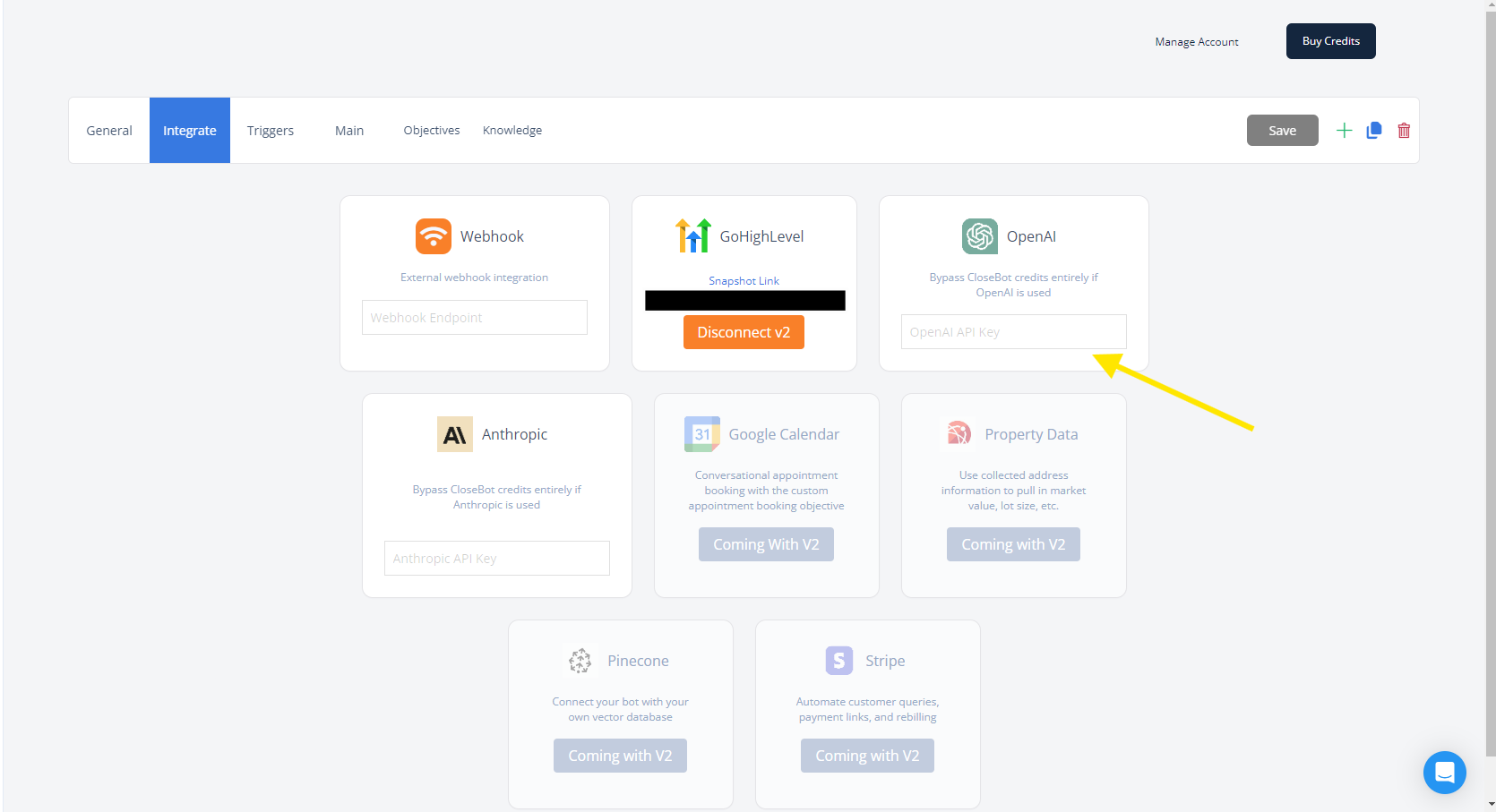Focus the Anthropic API Key field
1496x812 pixels.
[497, 559]
